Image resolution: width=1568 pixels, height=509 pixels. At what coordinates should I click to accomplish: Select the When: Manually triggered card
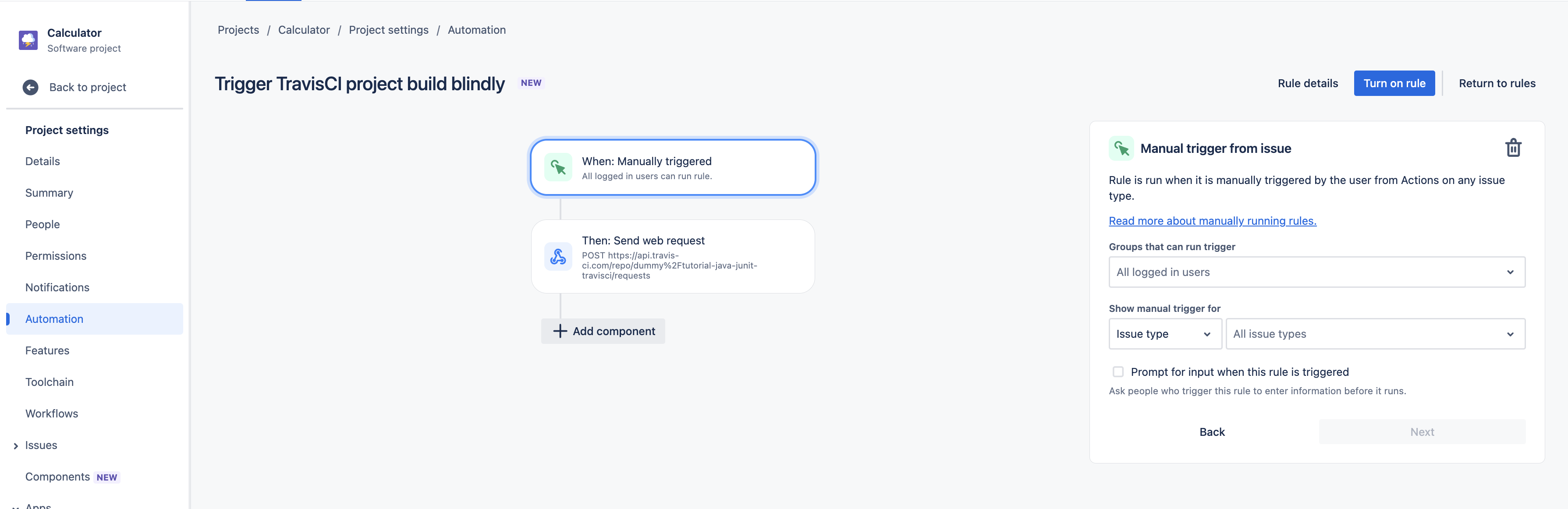[x=673, y=167]
